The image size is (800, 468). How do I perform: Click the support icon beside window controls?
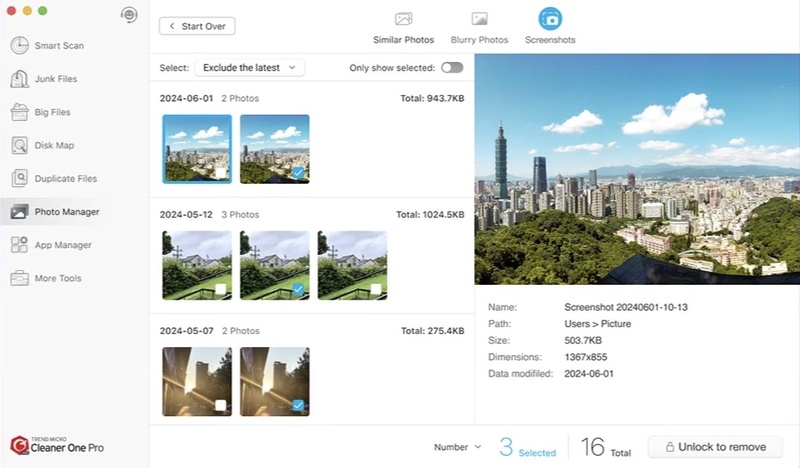[127, 14]
